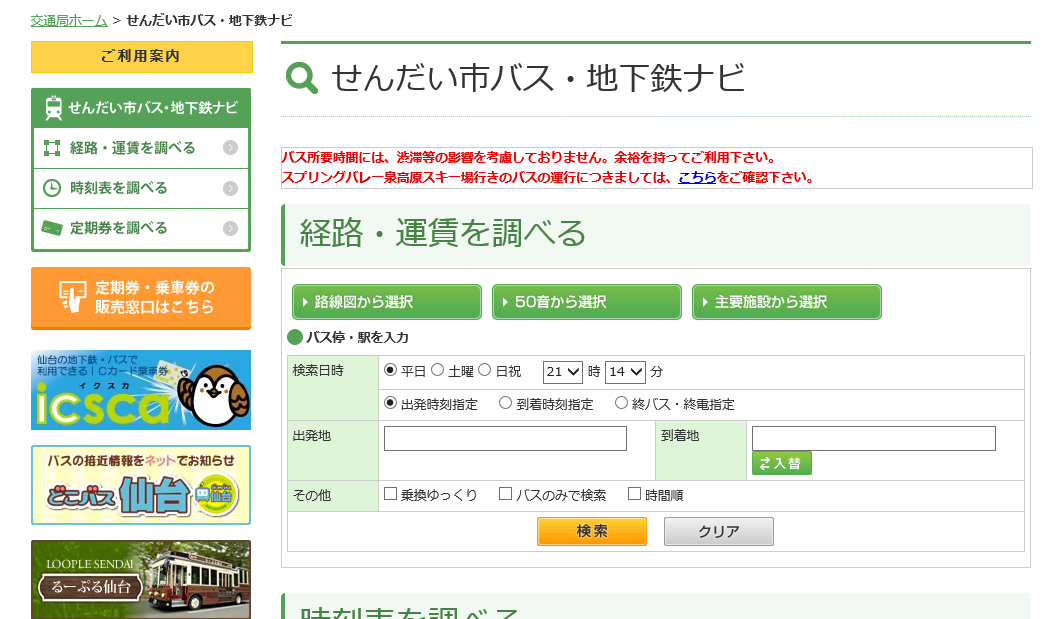Screen dimensions: 1048x619
Task: Click the ticket window icon on the orange banner
Action: [x=70, y=298]
